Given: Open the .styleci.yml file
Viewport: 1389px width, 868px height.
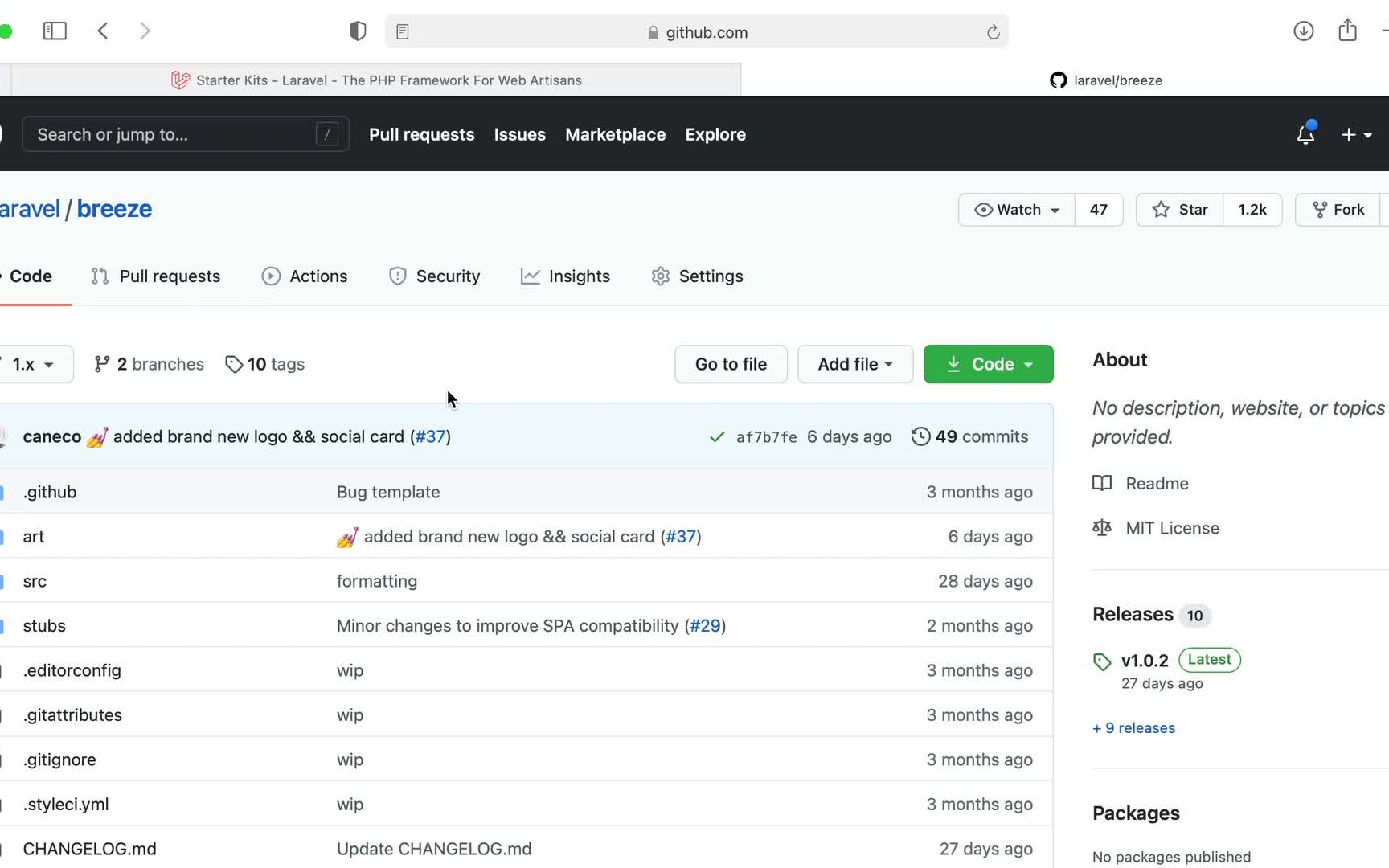Looking at the screenshot, I should pyautogui.click(x=66, y=805).
